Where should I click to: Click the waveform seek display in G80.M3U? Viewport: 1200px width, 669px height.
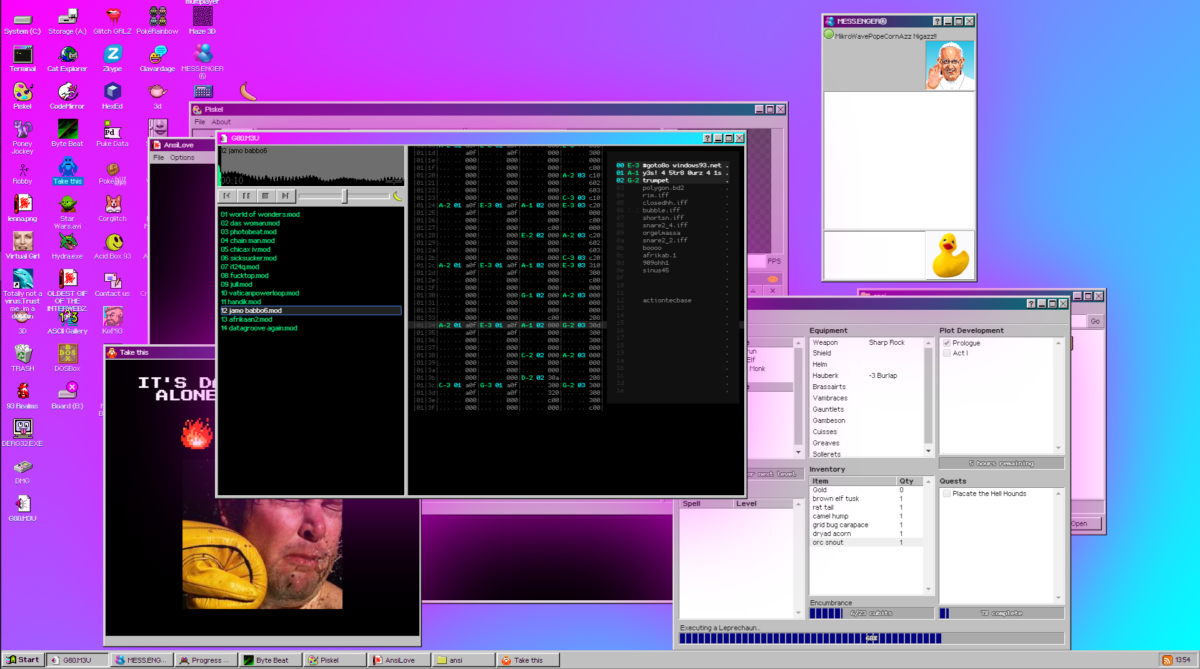pos(310,166)
